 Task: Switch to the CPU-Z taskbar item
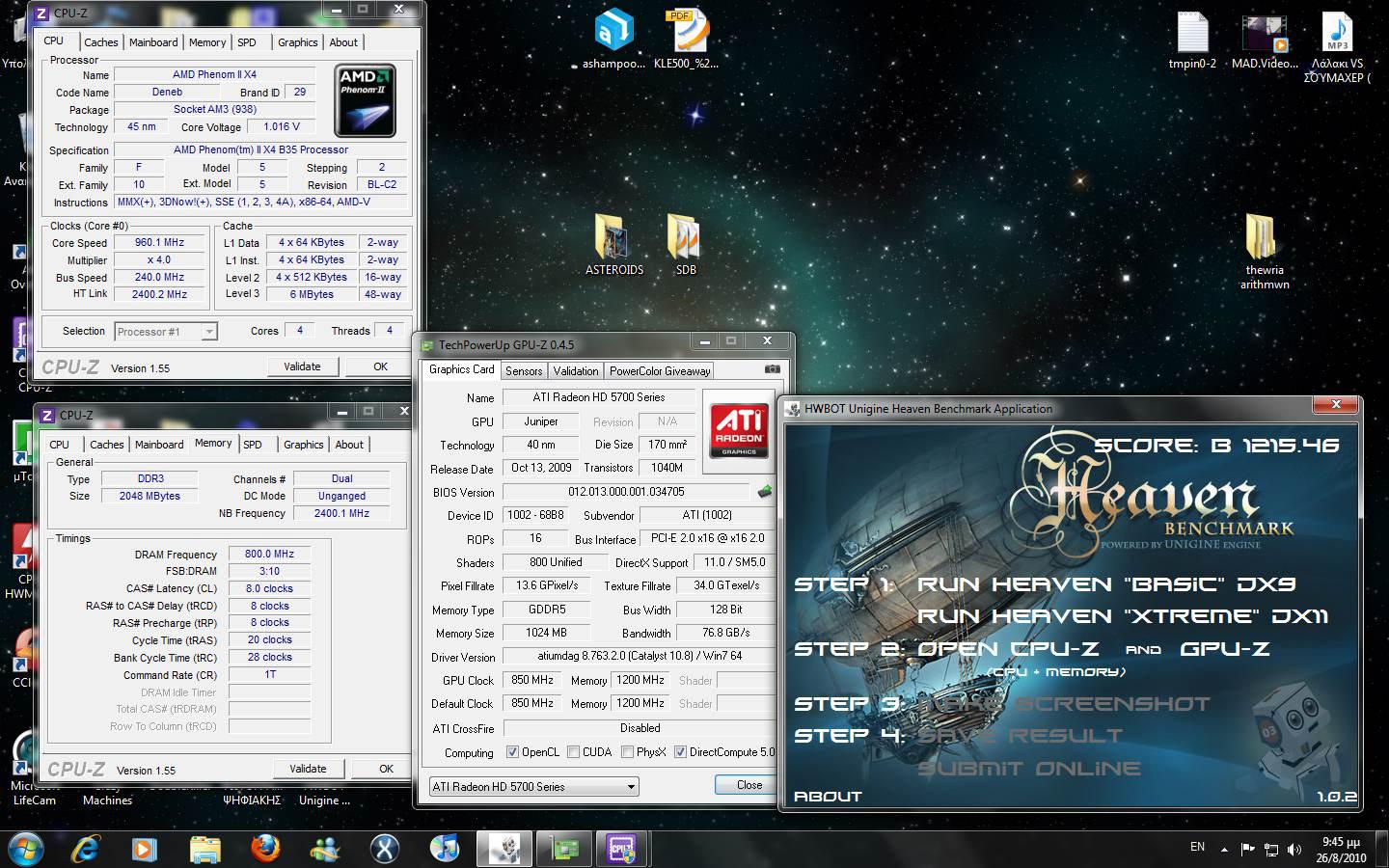622,849
